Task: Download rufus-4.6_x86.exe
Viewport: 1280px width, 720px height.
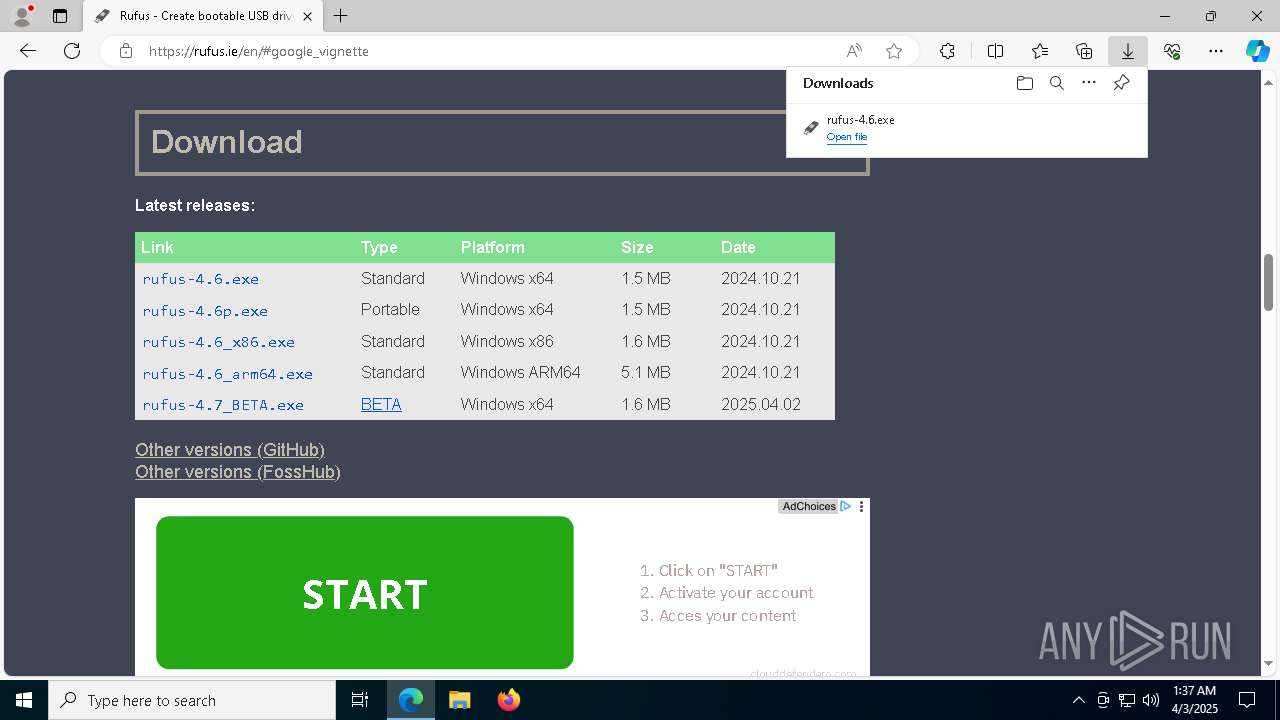Action: click(219, 342)
